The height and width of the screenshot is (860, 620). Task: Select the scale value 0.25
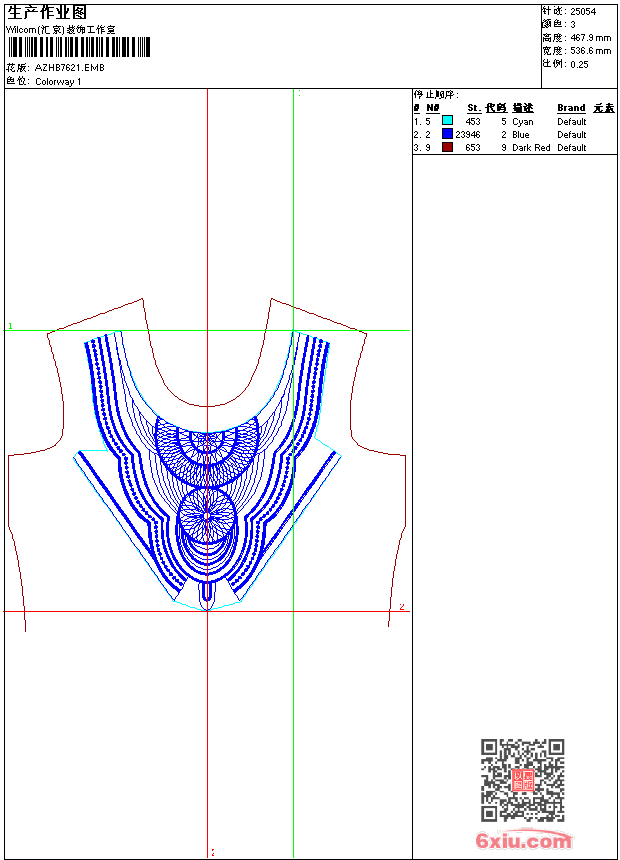tap(579, 65)
